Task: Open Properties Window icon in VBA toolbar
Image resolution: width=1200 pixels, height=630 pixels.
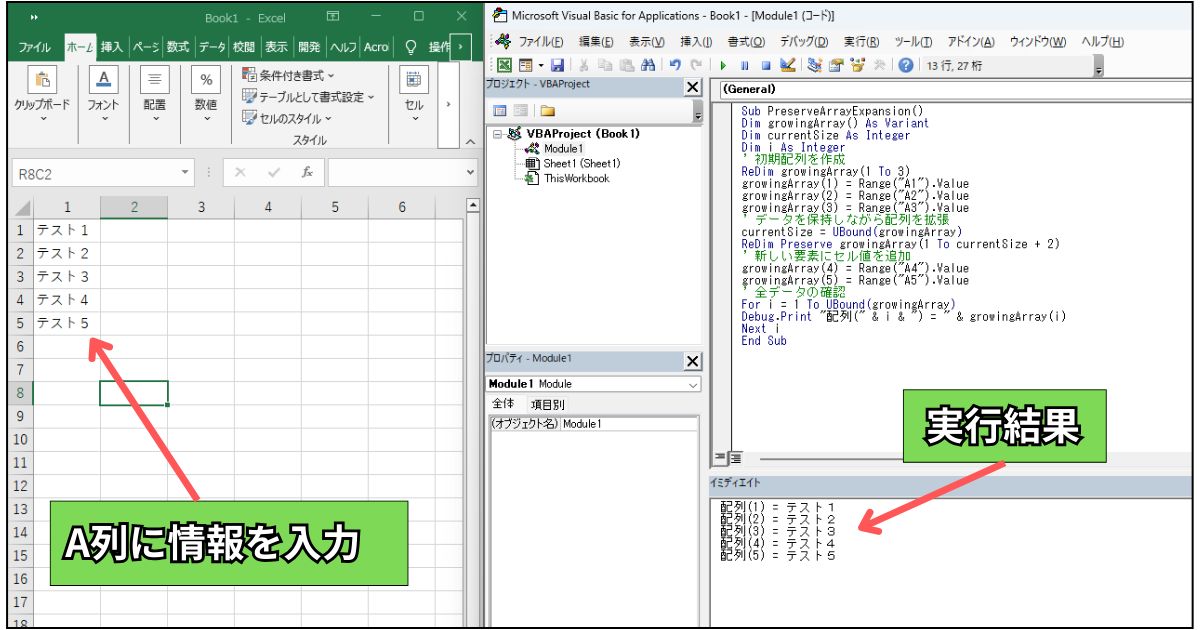Action: click(836, 65)
